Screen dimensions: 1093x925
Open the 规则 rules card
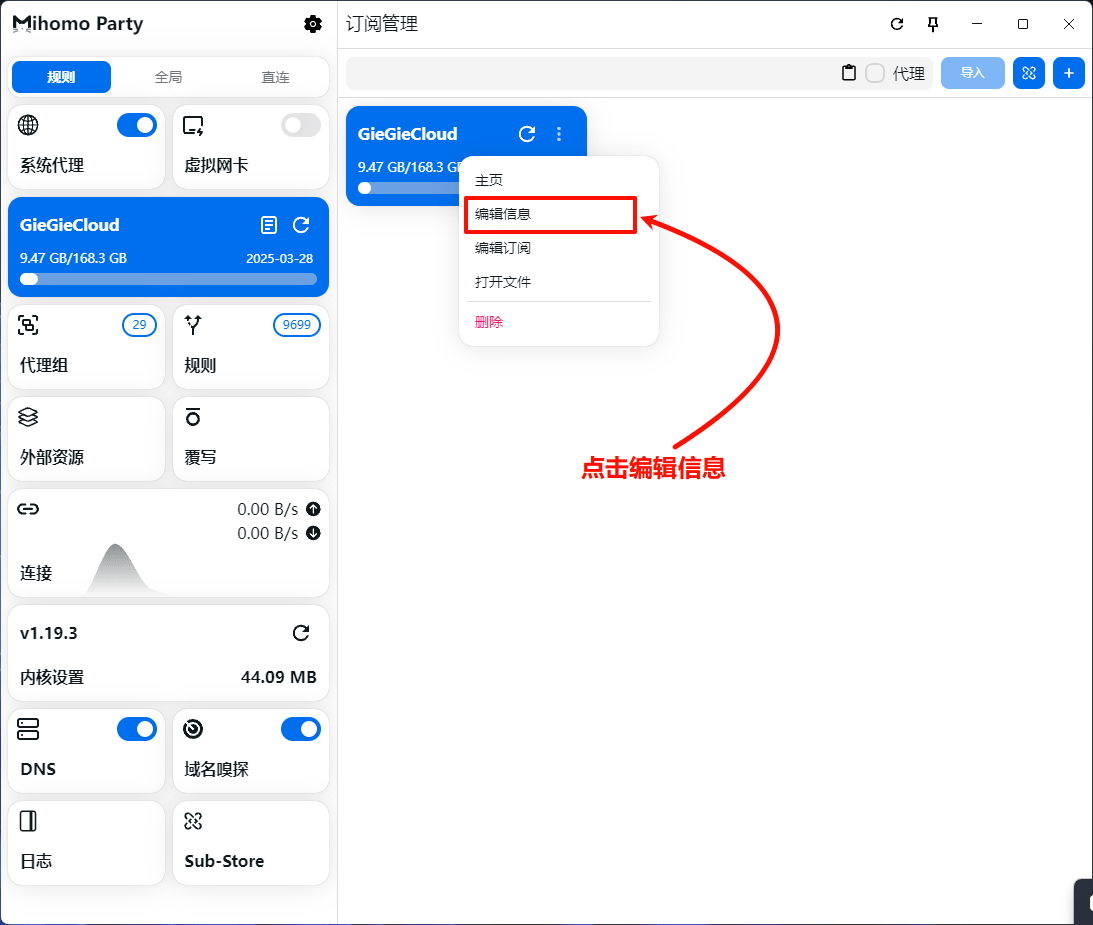coord(251,346)
